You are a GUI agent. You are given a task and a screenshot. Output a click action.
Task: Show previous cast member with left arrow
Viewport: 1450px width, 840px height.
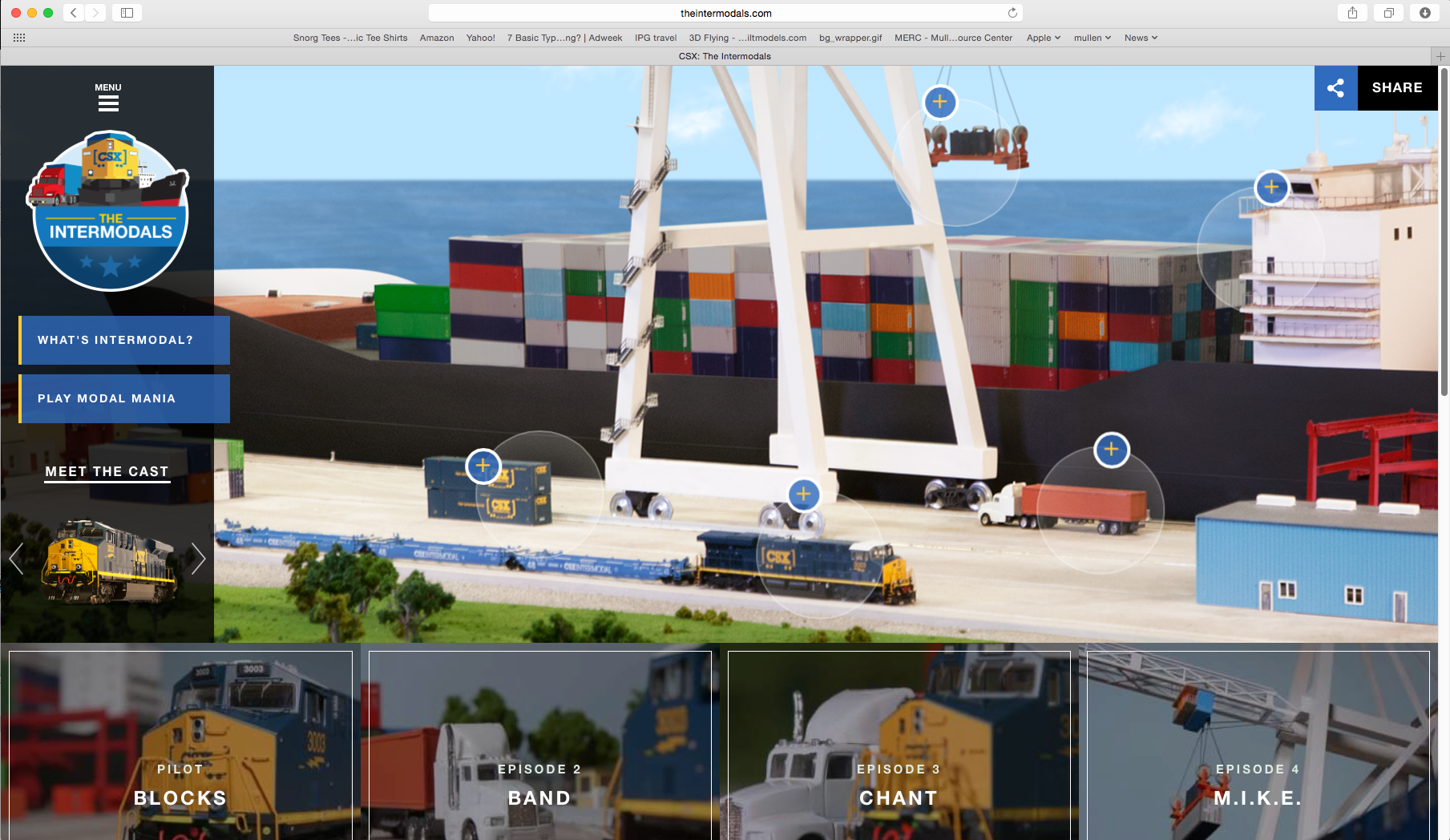[x=16, y=559]
